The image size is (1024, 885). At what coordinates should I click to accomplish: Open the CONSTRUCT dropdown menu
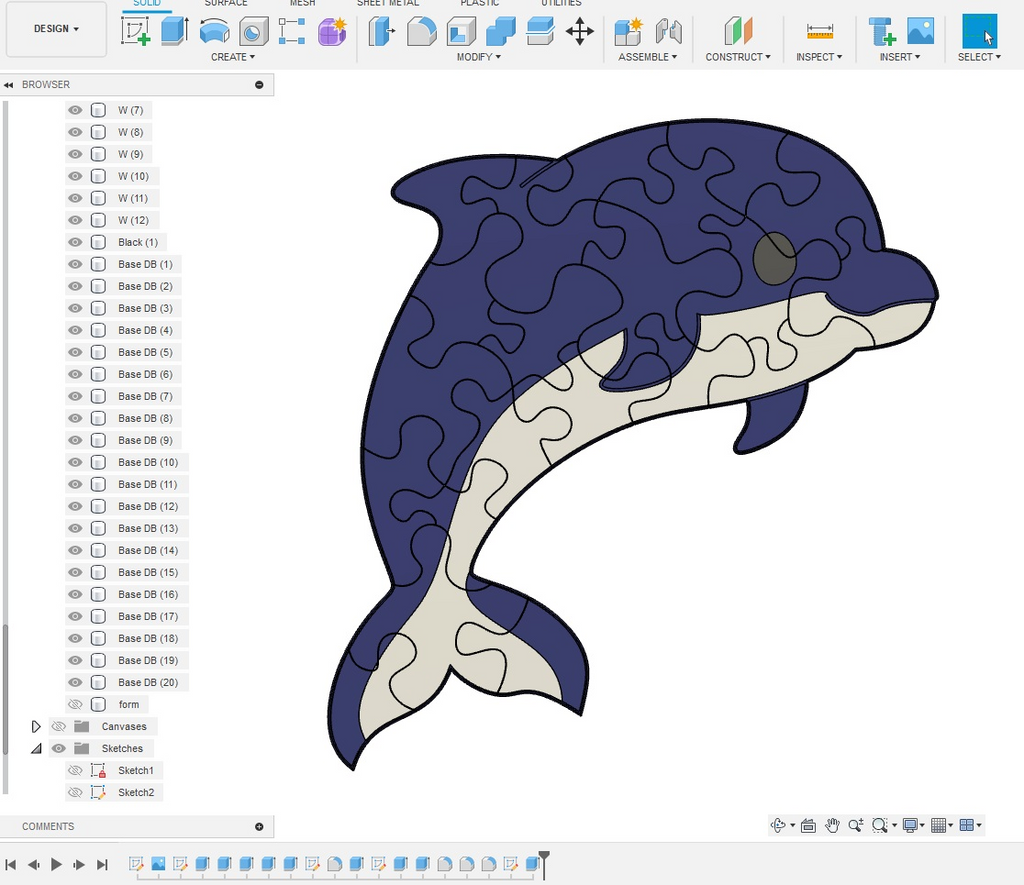pos(738,57)
